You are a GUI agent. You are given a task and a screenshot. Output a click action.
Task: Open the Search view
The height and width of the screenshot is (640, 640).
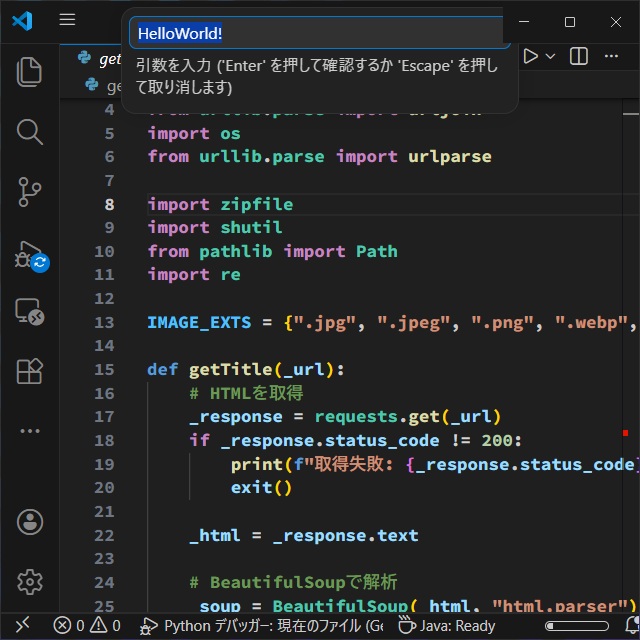[x=30, y=131]
